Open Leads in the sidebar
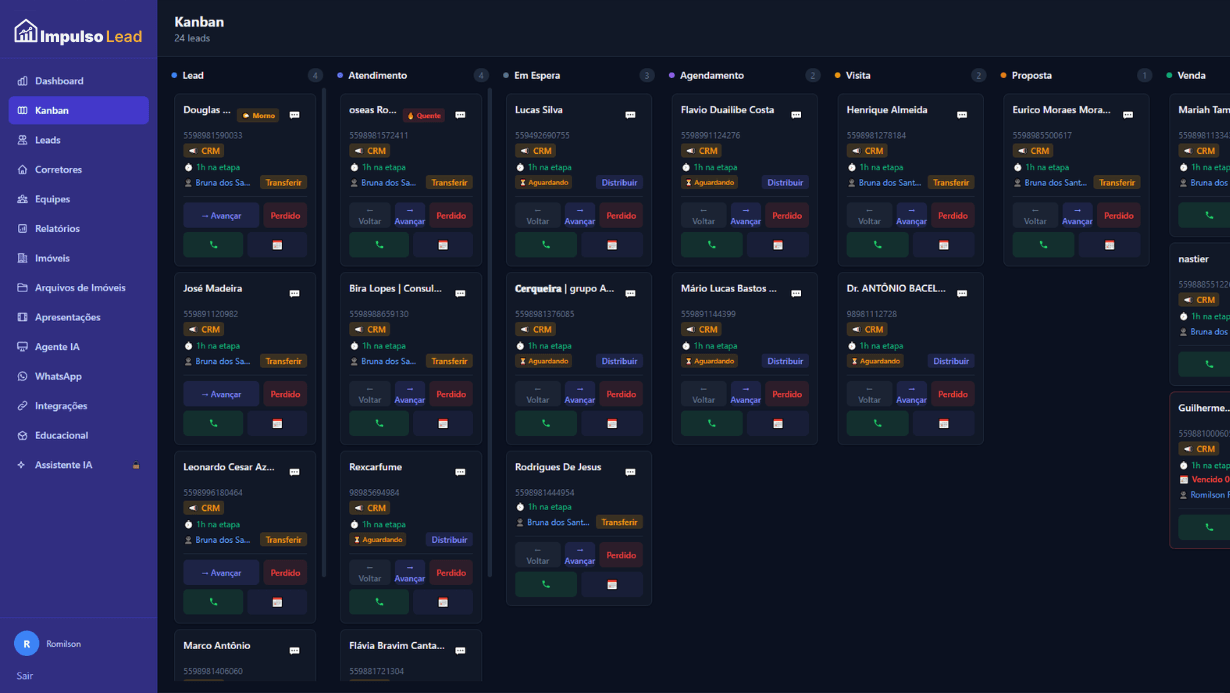This screenshot has width=1230, height=693. (78, 140)
